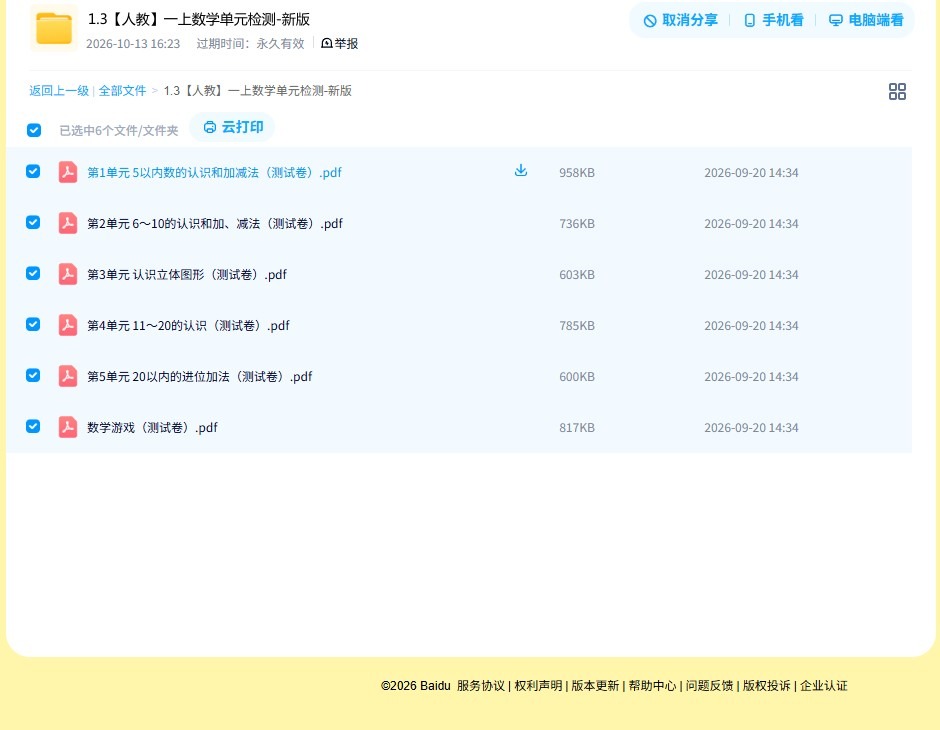Go back with 返回上一级 link
Image resolution: width=940 pixels, height=730 pixels.
(59, 91)
